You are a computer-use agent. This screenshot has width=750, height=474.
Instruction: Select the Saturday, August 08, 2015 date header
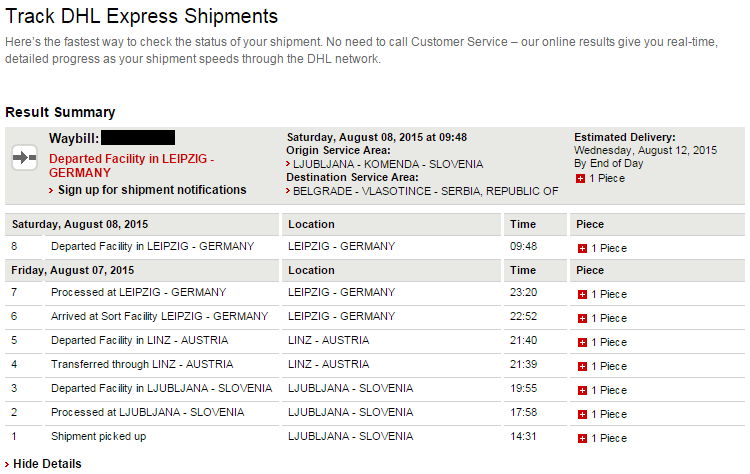pos(80,224)
